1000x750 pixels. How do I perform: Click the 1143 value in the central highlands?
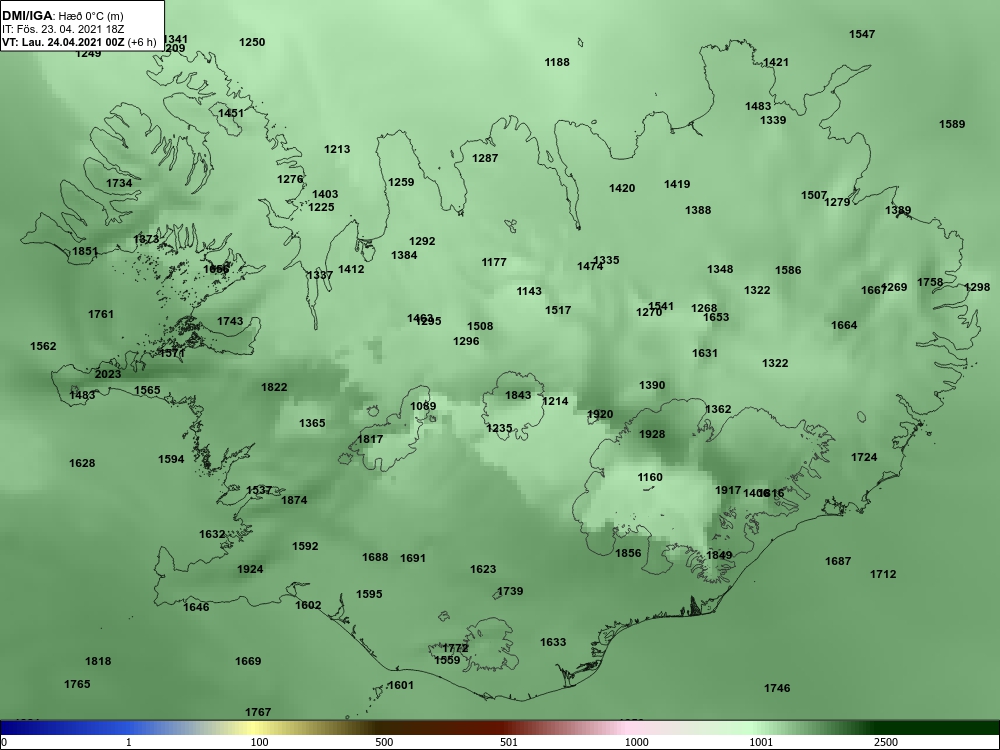click(x=529, y=291)
